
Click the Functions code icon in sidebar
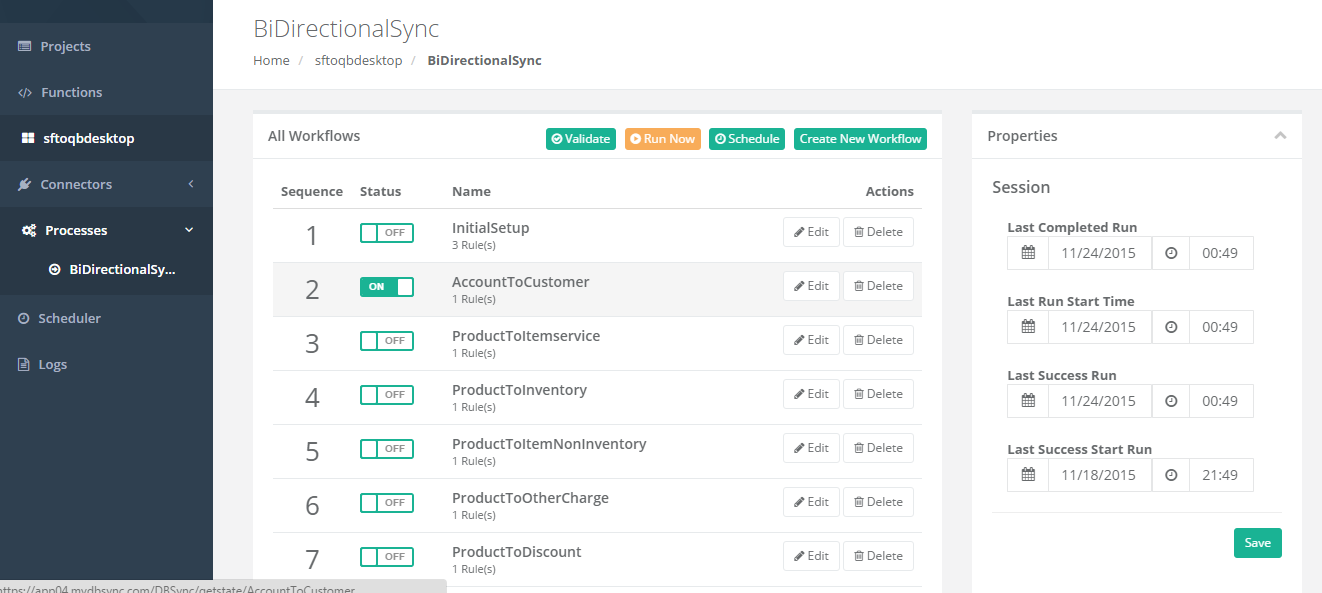click(25, 93)
